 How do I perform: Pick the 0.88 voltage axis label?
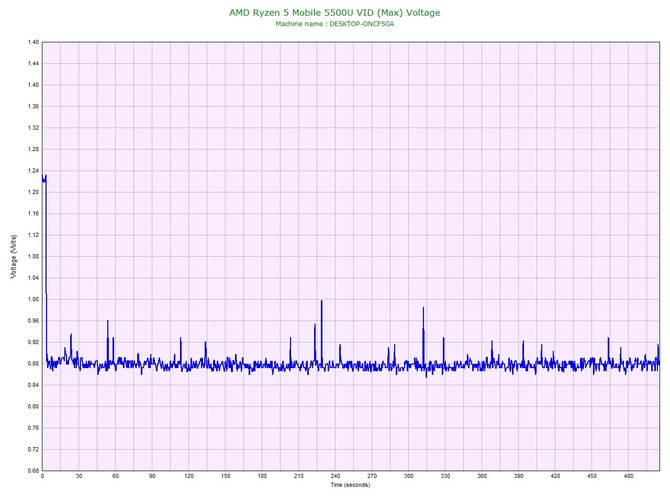pos(33,364)
